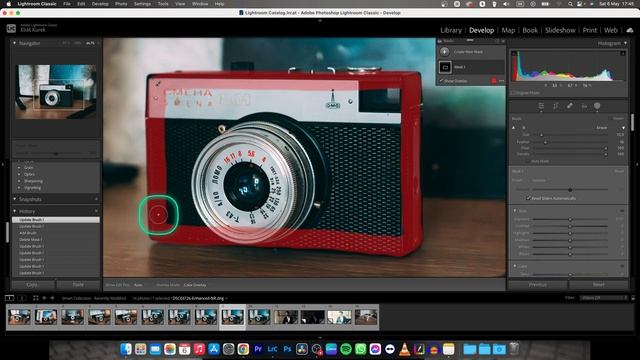The width and height of the screenshot is (640, 360).
Task: Click the main window display icon in filmstrip bar
Action: pos(9,298)
